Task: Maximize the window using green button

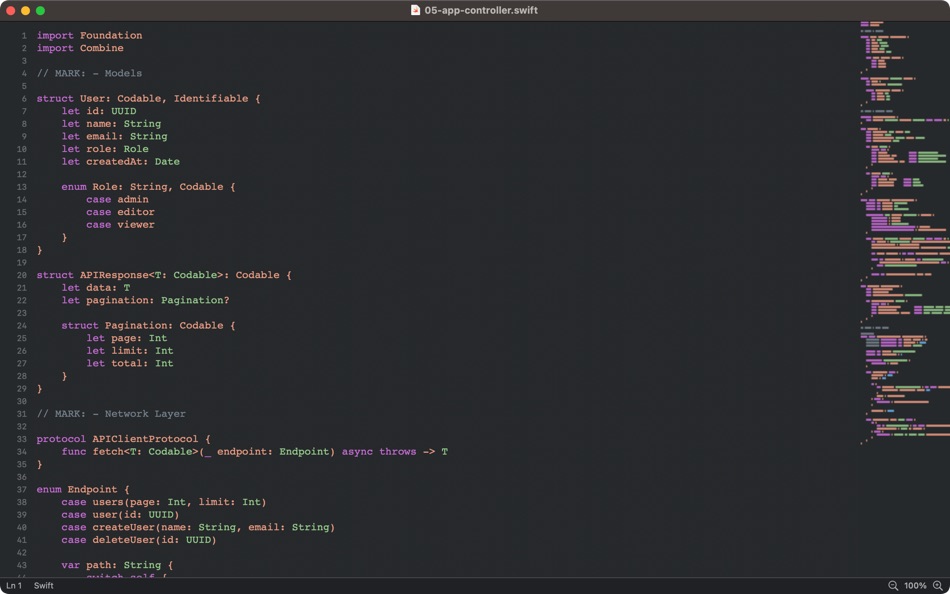Action: [40, 10]
